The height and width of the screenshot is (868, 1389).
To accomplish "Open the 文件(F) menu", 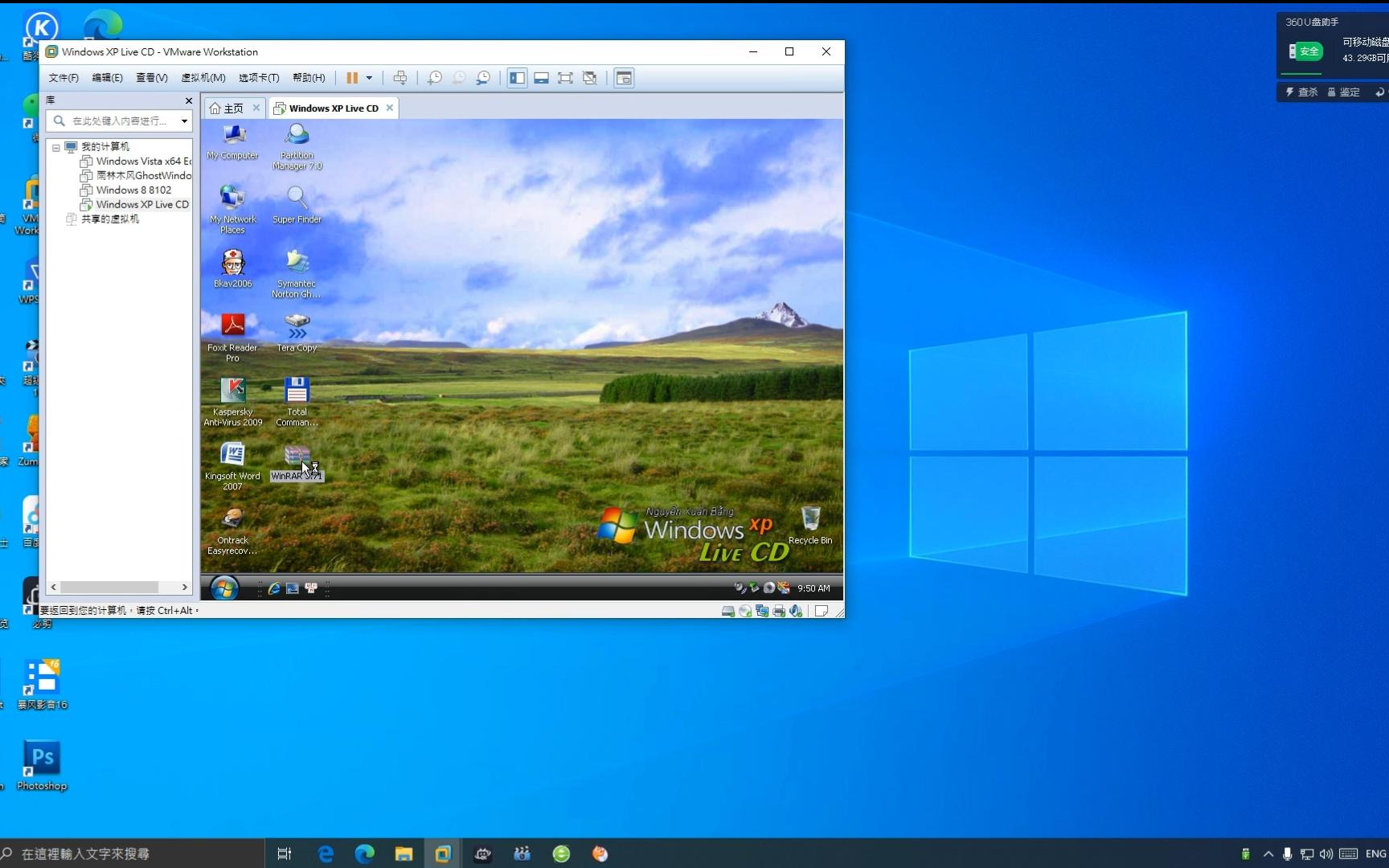I will [x=64, y=78].
